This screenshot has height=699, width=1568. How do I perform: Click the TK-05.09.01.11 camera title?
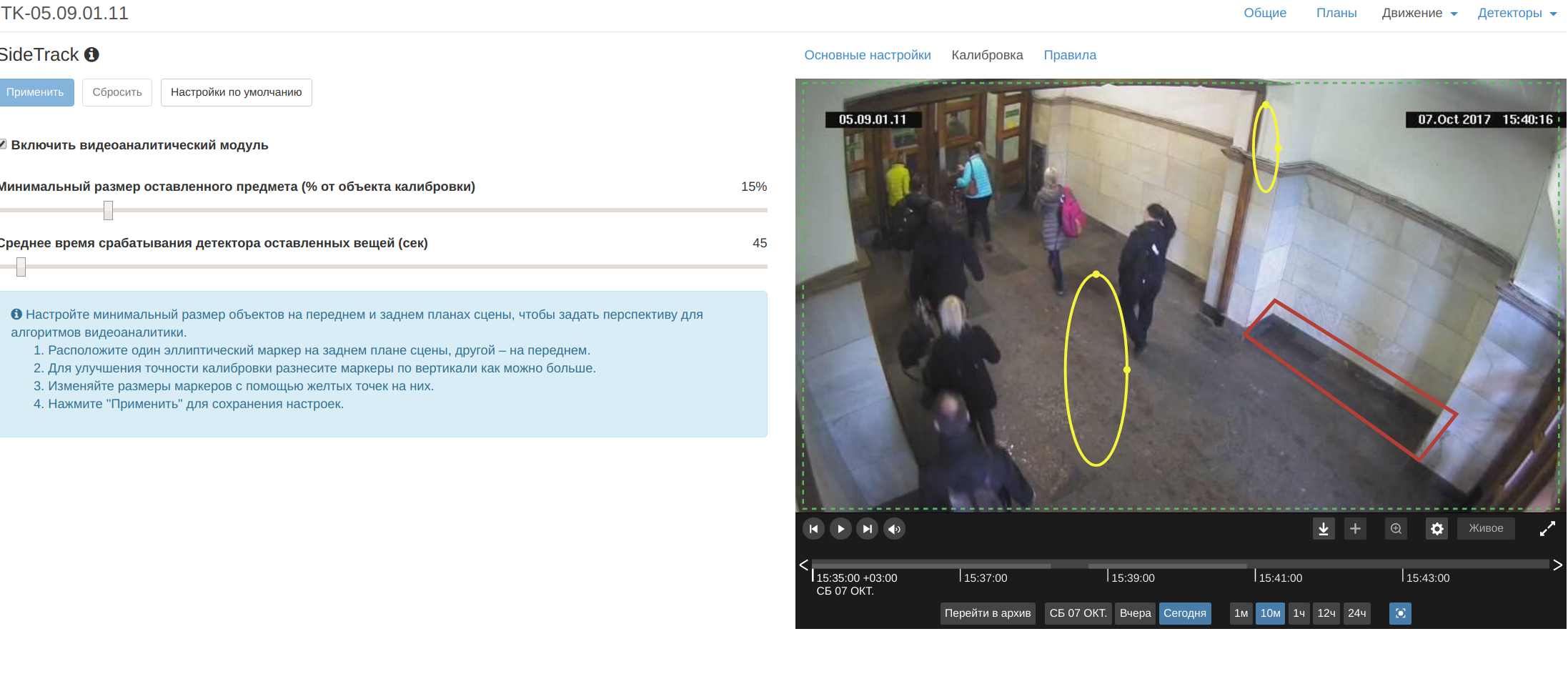pos(64,13)
